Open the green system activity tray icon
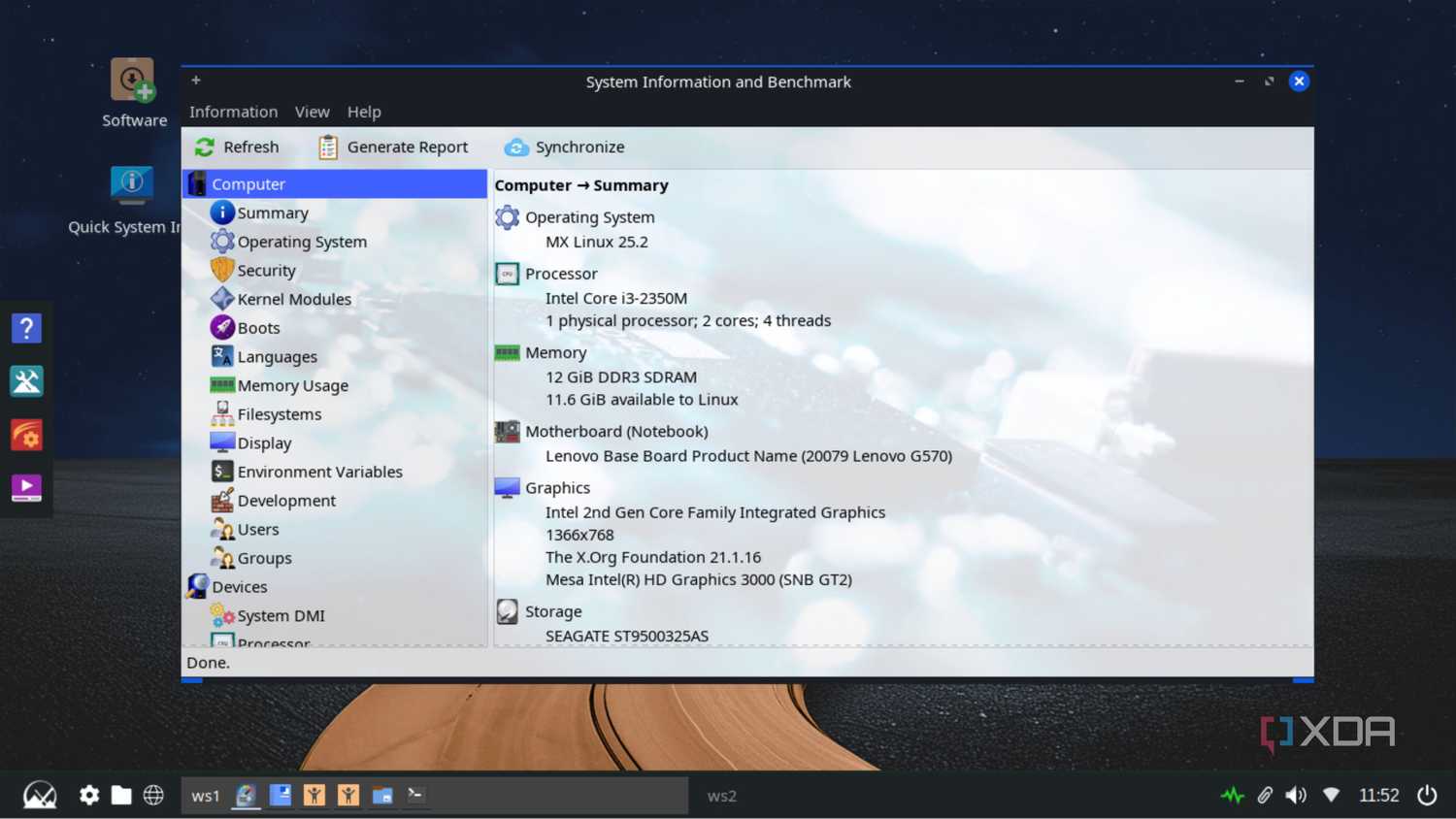This screenshot has width=1456, height=819. coord(1233,796)
